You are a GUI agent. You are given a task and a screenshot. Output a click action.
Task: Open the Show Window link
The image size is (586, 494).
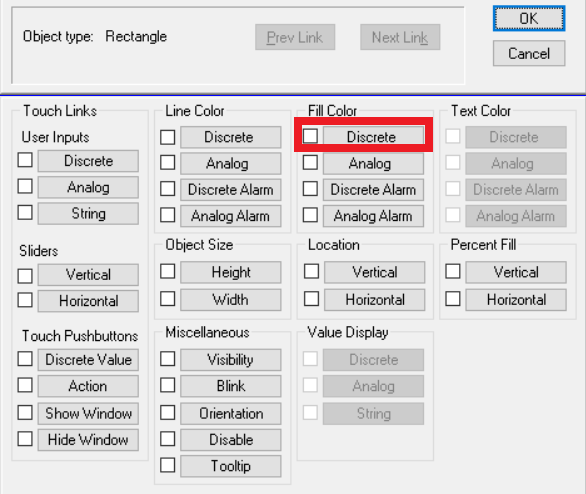tap(88, 413)
